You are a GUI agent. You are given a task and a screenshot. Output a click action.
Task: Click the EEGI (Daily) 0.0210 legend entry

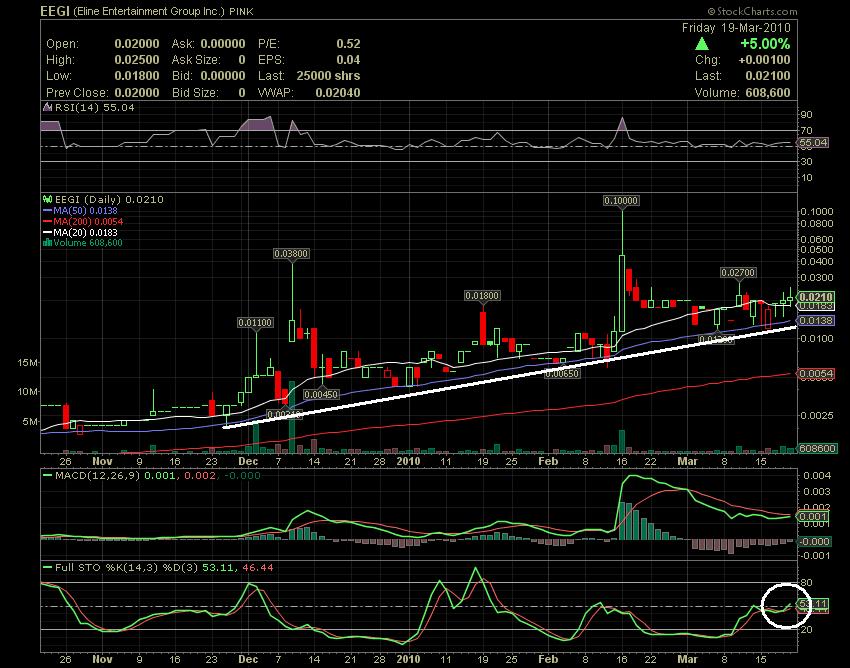109,200
